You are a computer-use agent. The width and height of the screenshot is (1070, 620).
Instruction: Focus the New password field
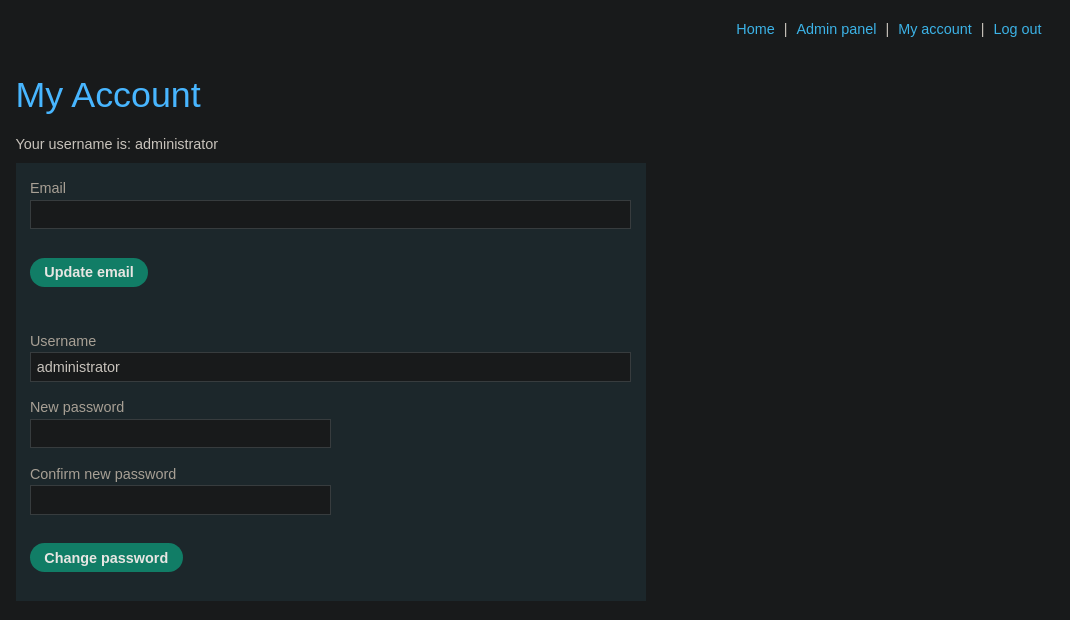click(180, 434)
